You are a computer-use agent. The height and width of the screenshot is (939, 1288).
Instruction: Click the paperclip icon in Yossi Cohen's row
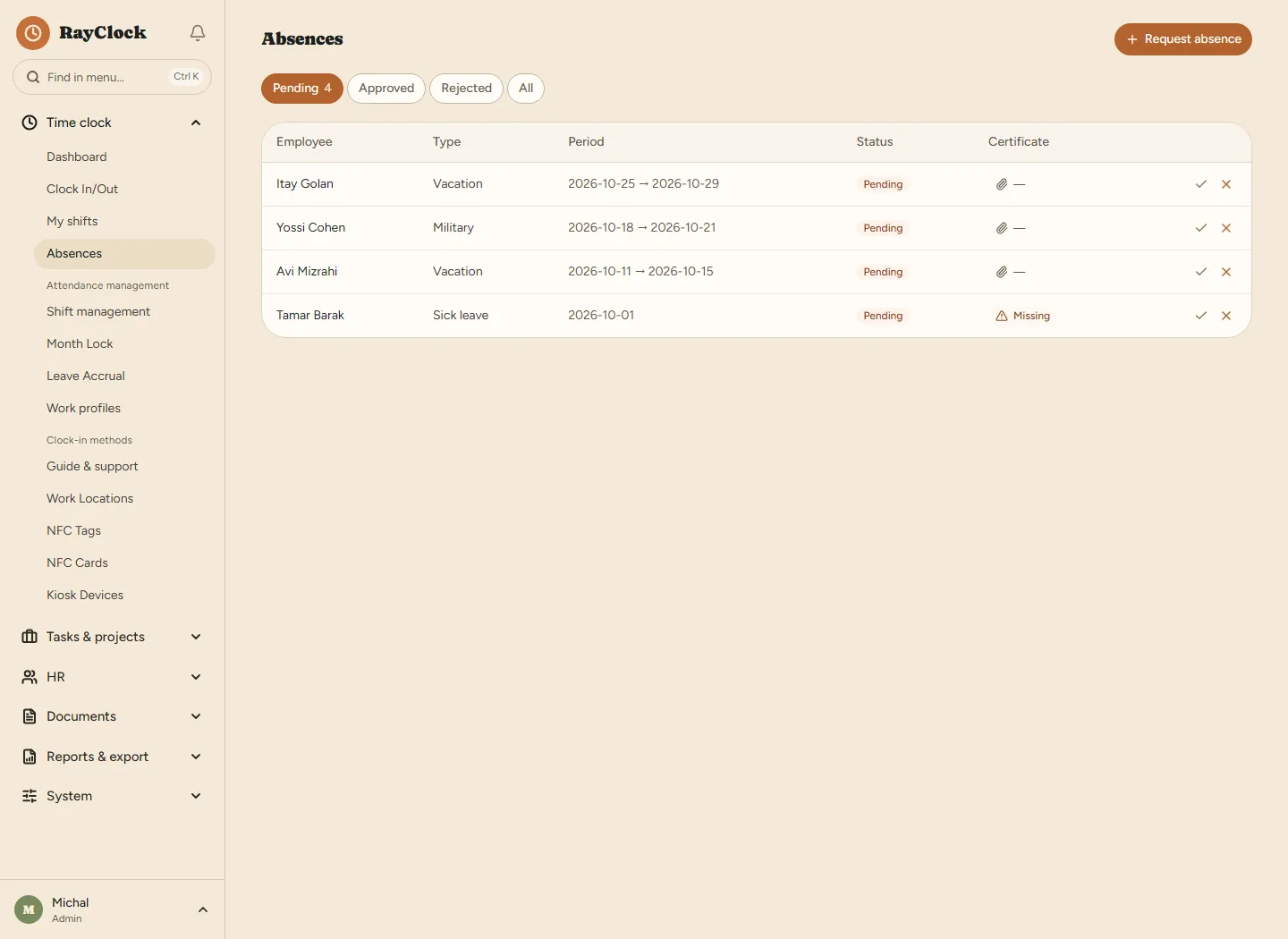coord(1002,228)
